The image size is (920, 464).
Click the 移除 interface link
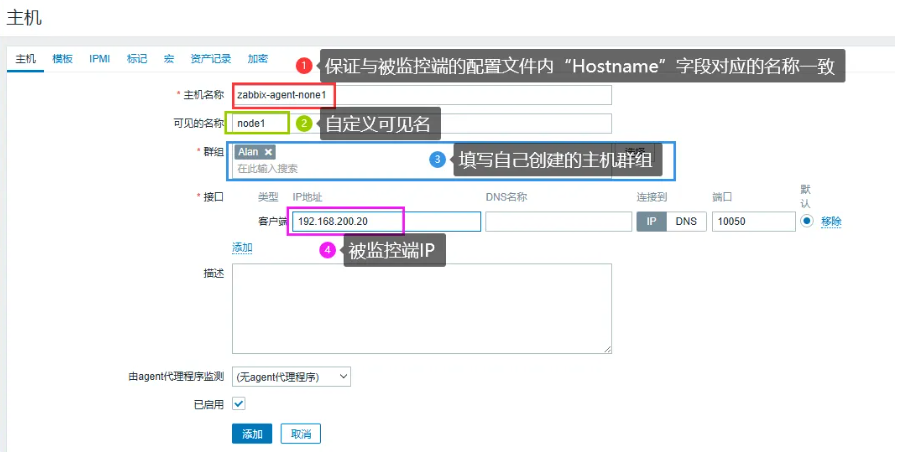831,222
